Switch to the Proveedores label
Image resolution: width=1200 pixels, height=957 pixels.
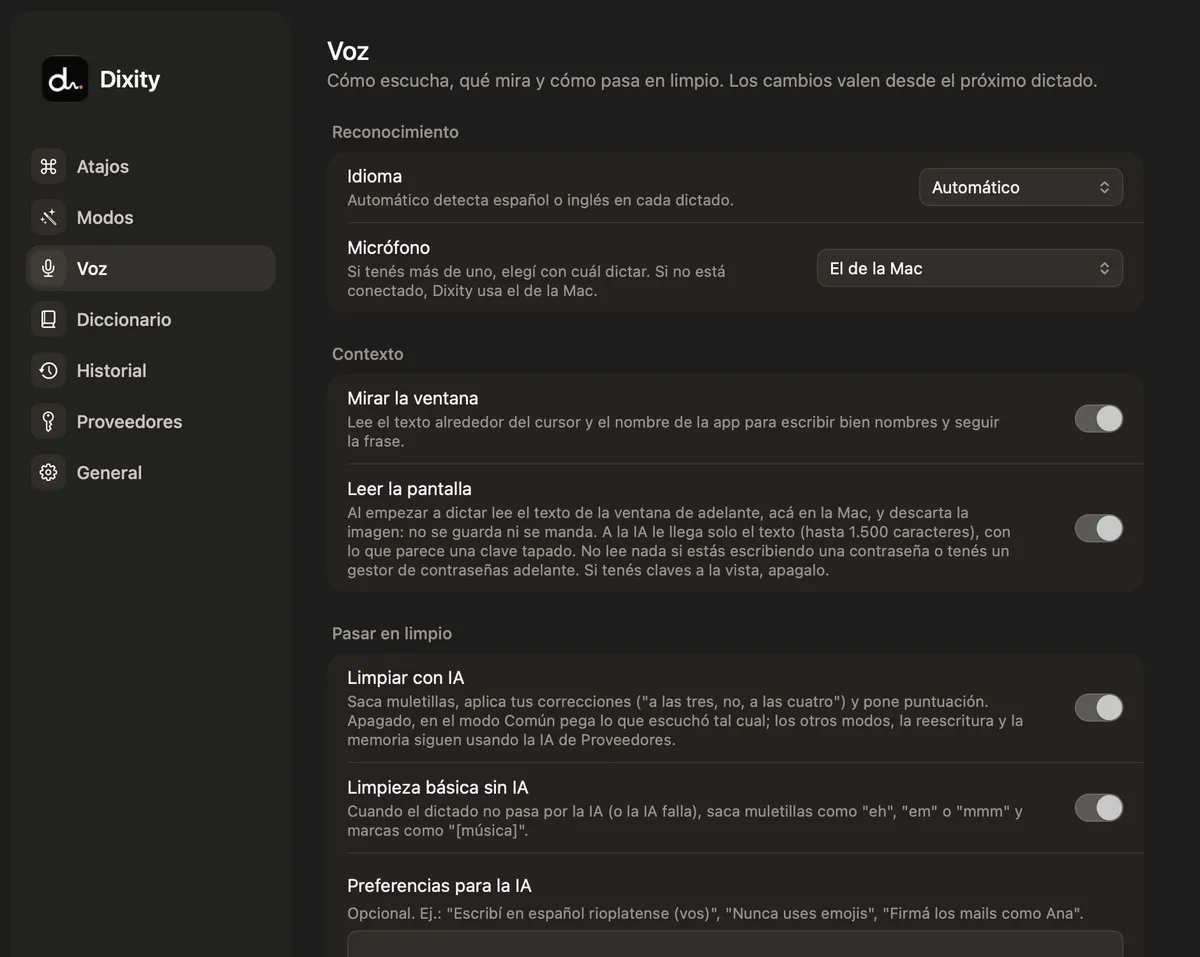pos(130,422)
